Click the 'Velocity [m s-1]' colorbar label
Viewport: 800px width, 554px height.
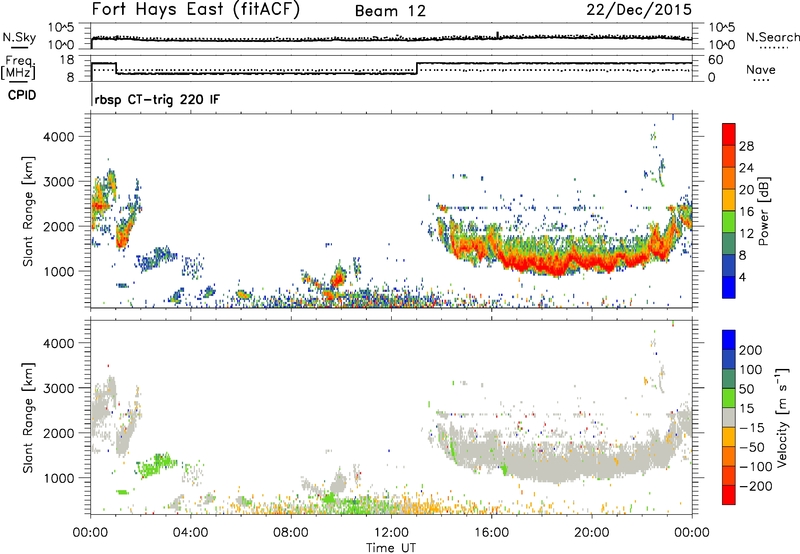782,417
